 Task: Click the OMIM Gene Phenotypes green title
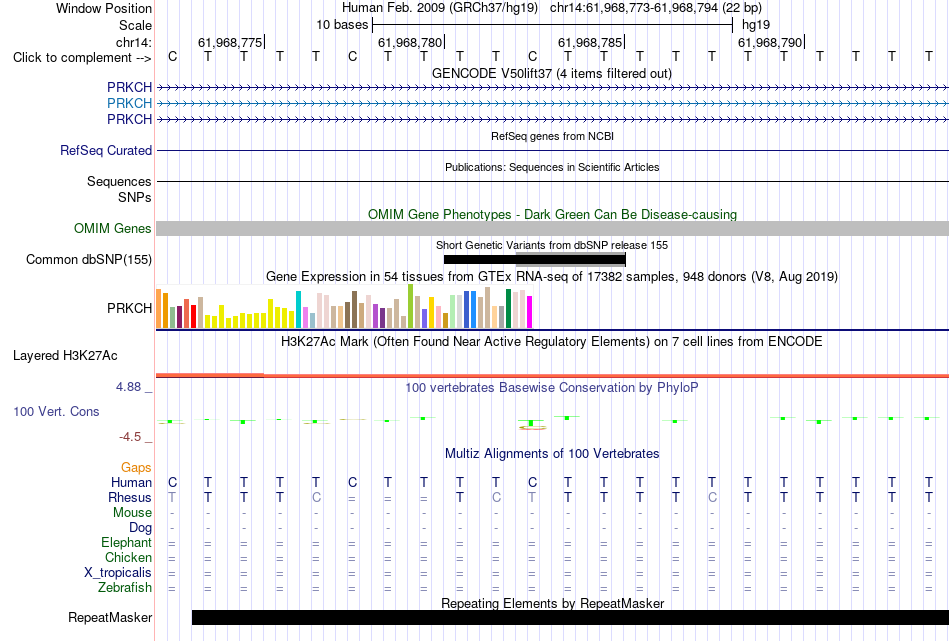tap(552, 214)
